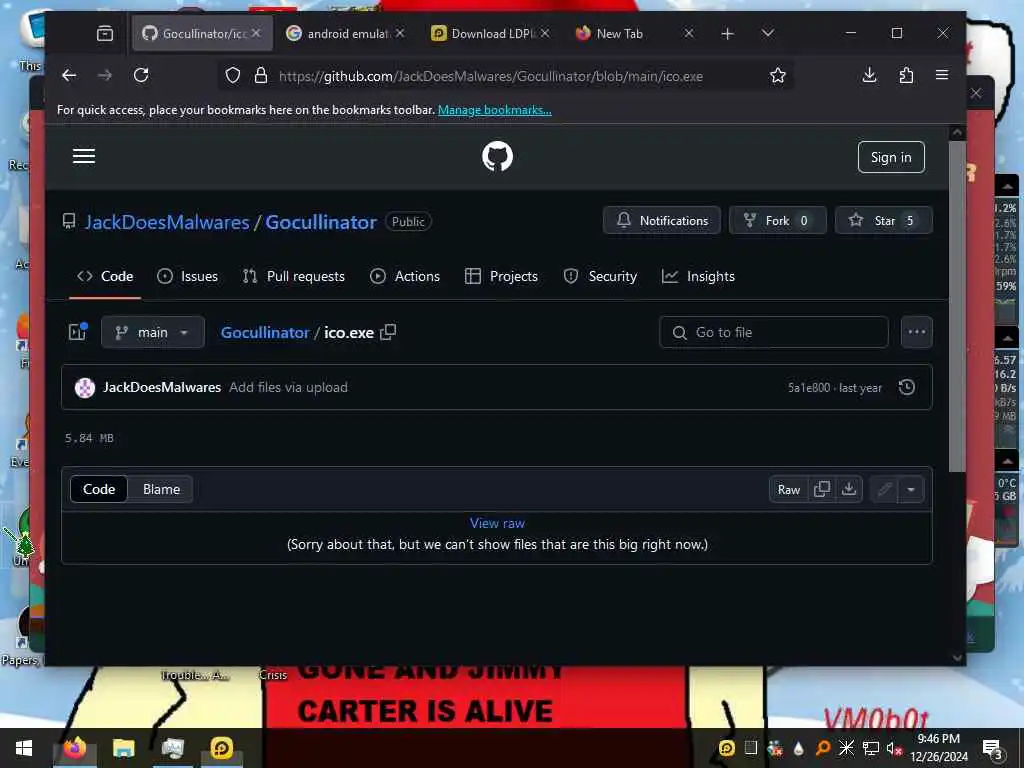Open the Security tab
Screen dimensions: 1024x768
coord(600,276)
